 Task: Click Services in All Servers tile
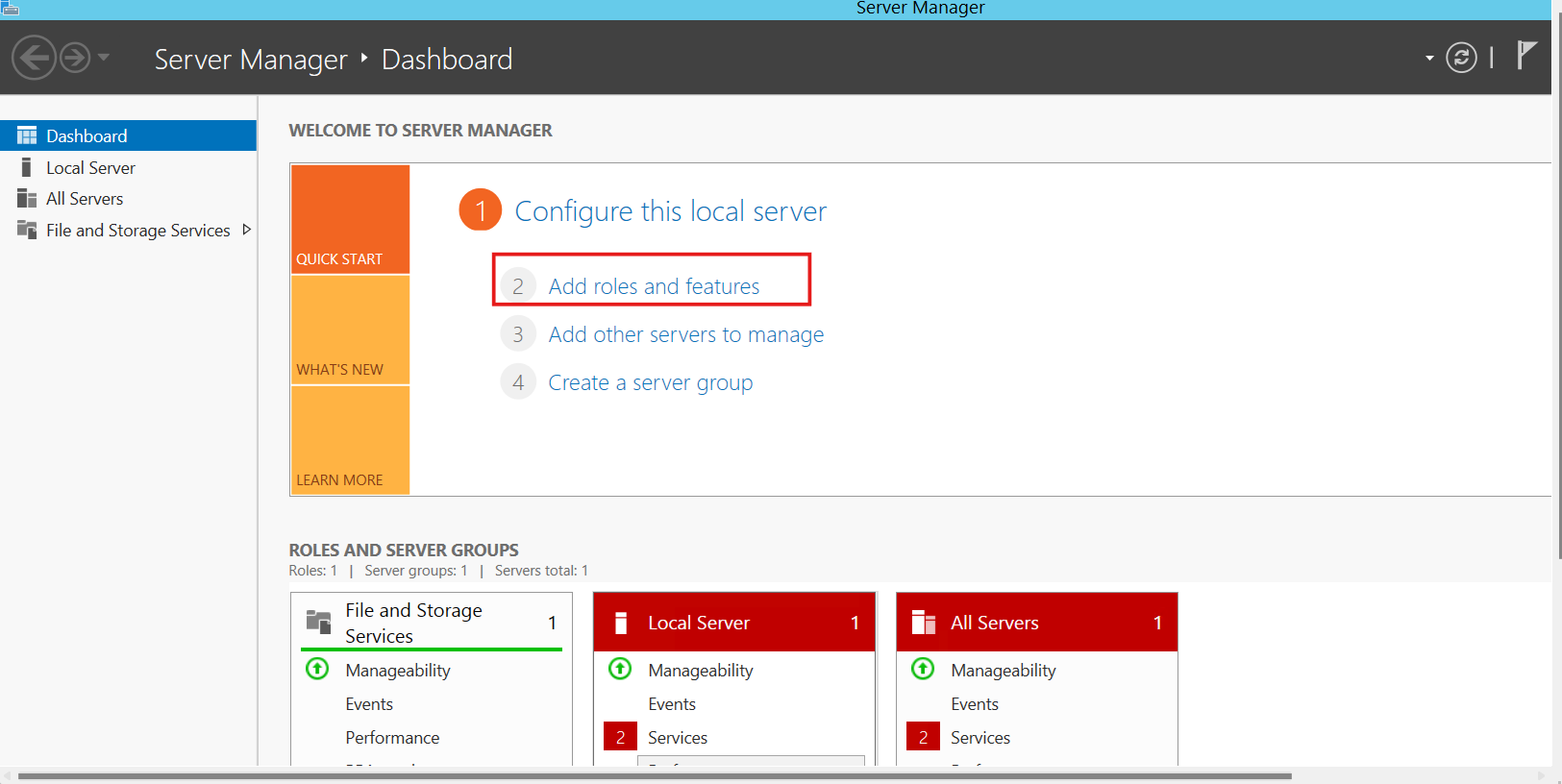pos(980,738)
